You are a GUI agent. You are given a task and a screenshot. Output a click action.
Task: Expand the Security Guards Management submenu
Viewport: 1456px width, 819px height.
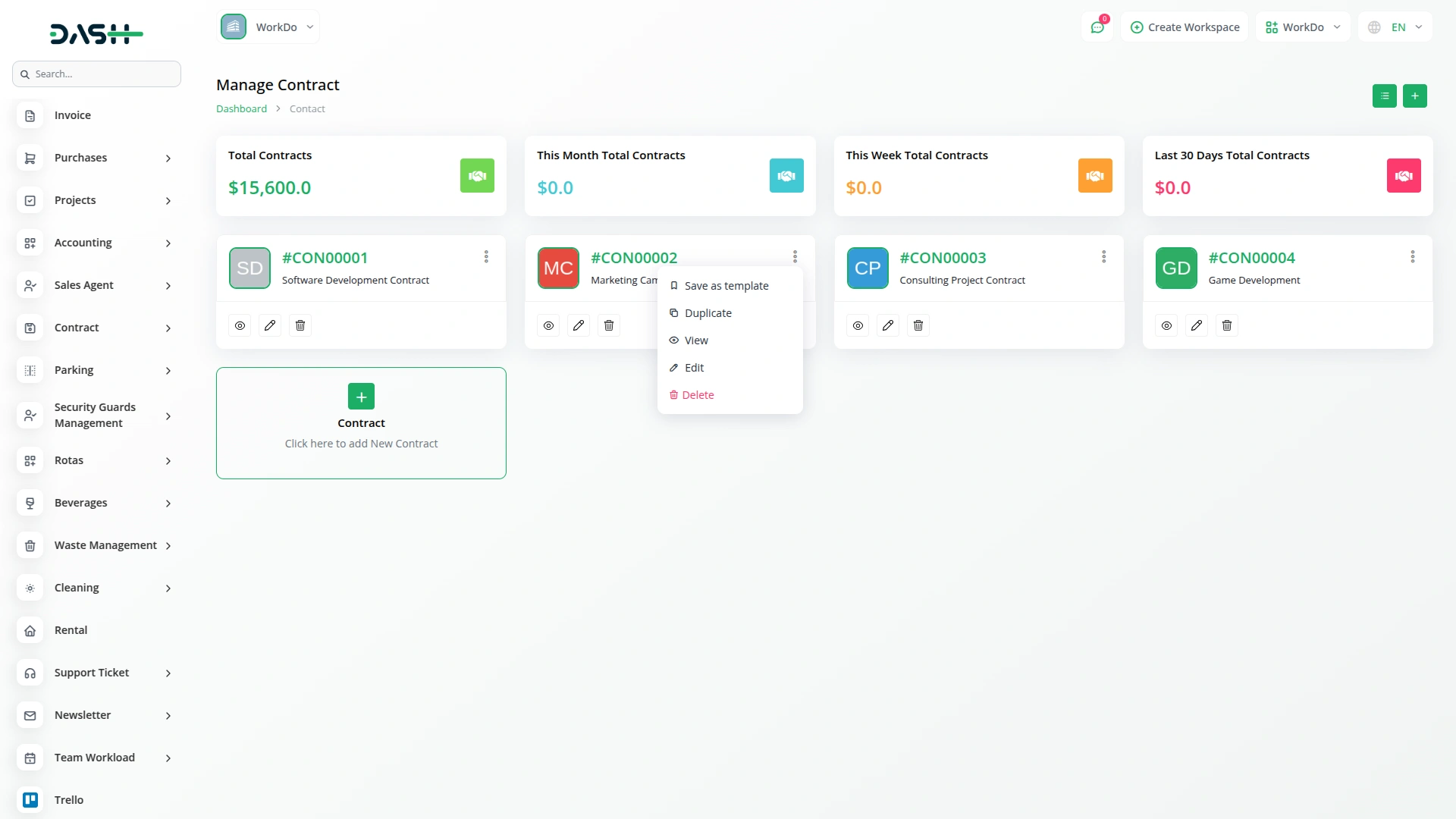96,416
